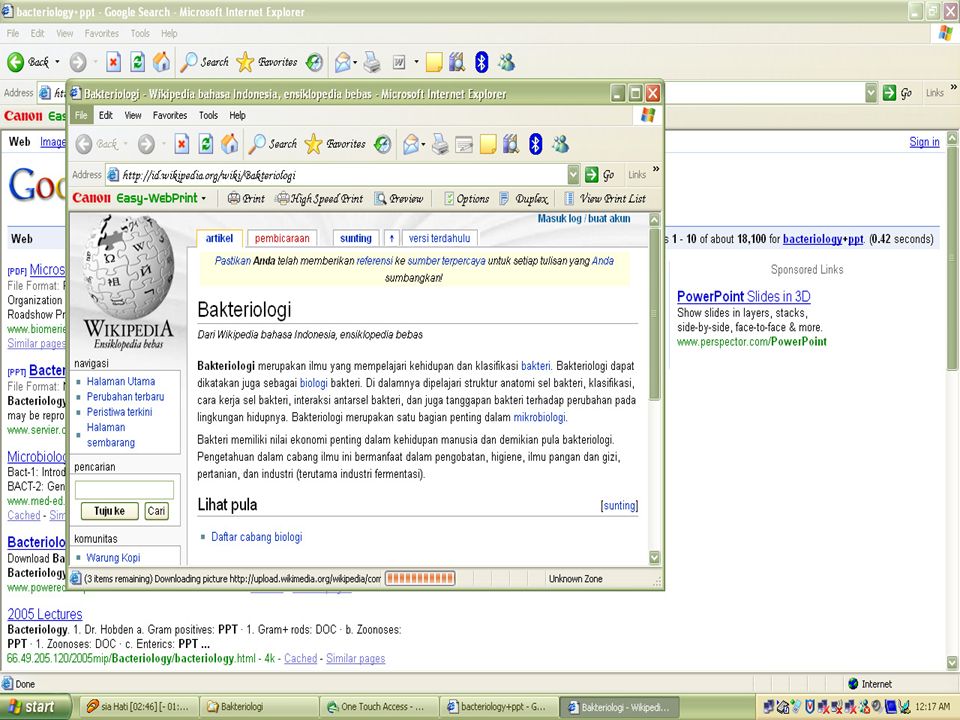Image resolution: width=960 pixels, height=720 pixels.
Task: Open Canon Options in Easy-WebPrint toolbar
Action: coord(467,198)
